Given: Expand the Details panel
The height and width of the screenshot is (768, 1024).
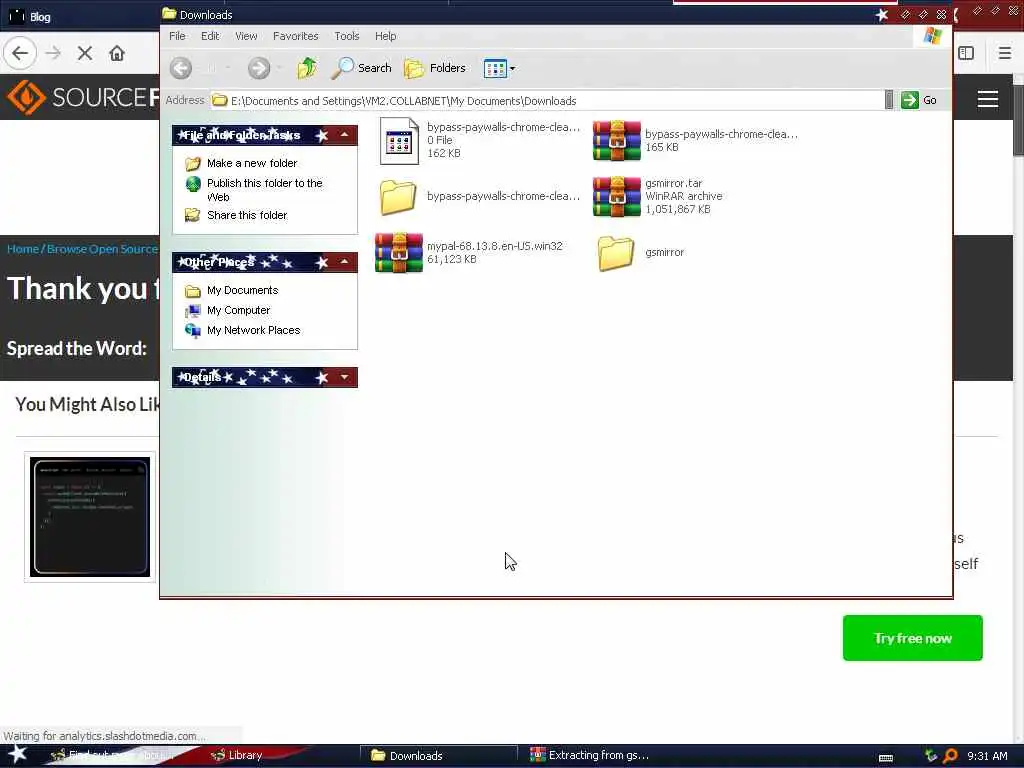Looking at the screenshot, I should (x=344, y=377).
